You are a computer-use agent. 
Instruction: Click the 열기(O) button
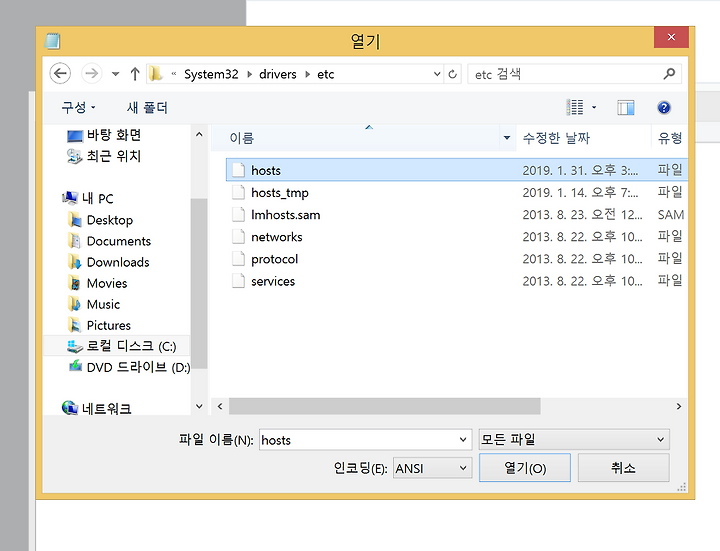click(525, 468)
